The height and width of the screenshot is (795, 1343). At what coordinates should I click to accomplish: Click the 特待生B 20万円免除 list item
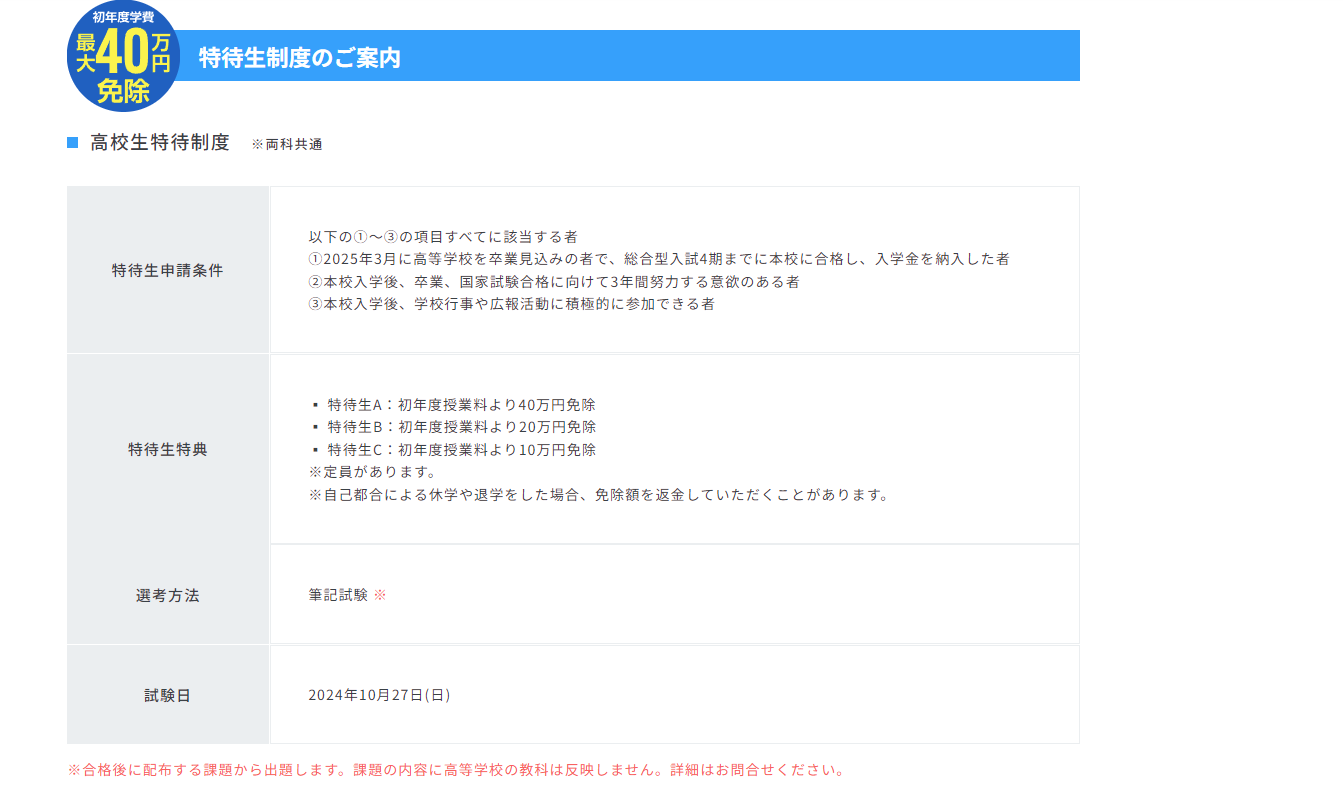pyautogui.click(x=461, y=427)
